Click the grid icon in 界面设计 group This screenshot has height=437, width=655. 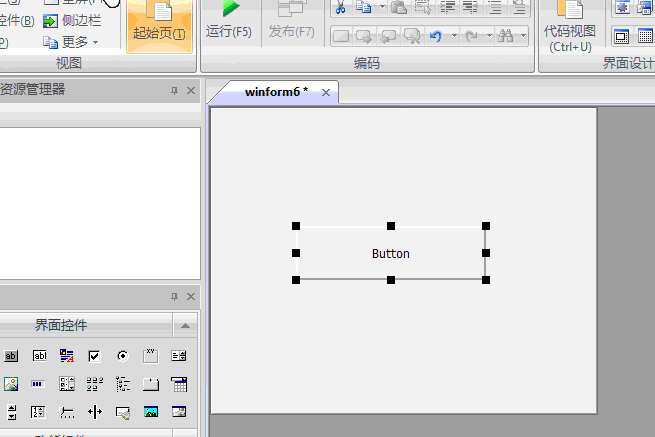(646, 37)
